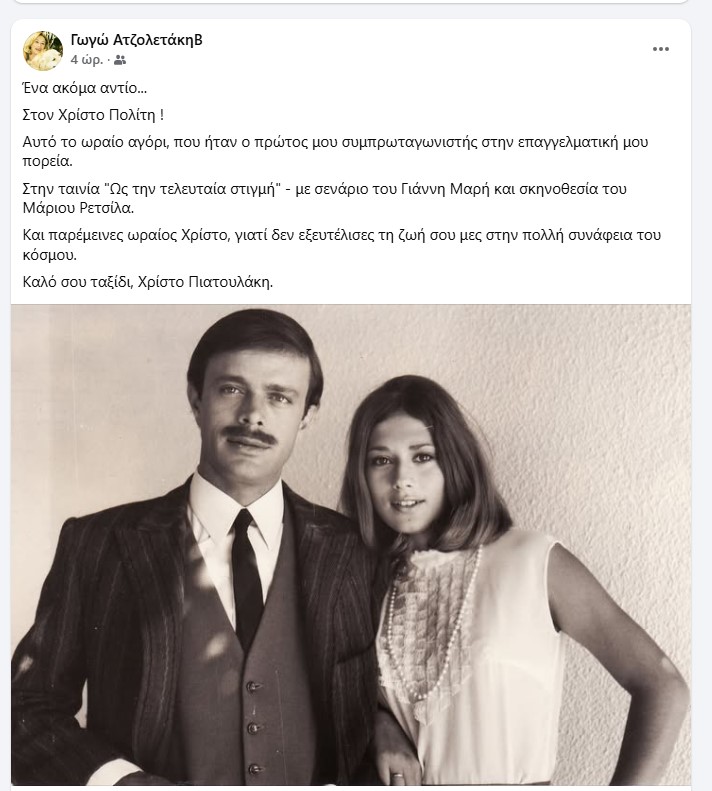Open the post options three-dot menu

pos(661,48)
